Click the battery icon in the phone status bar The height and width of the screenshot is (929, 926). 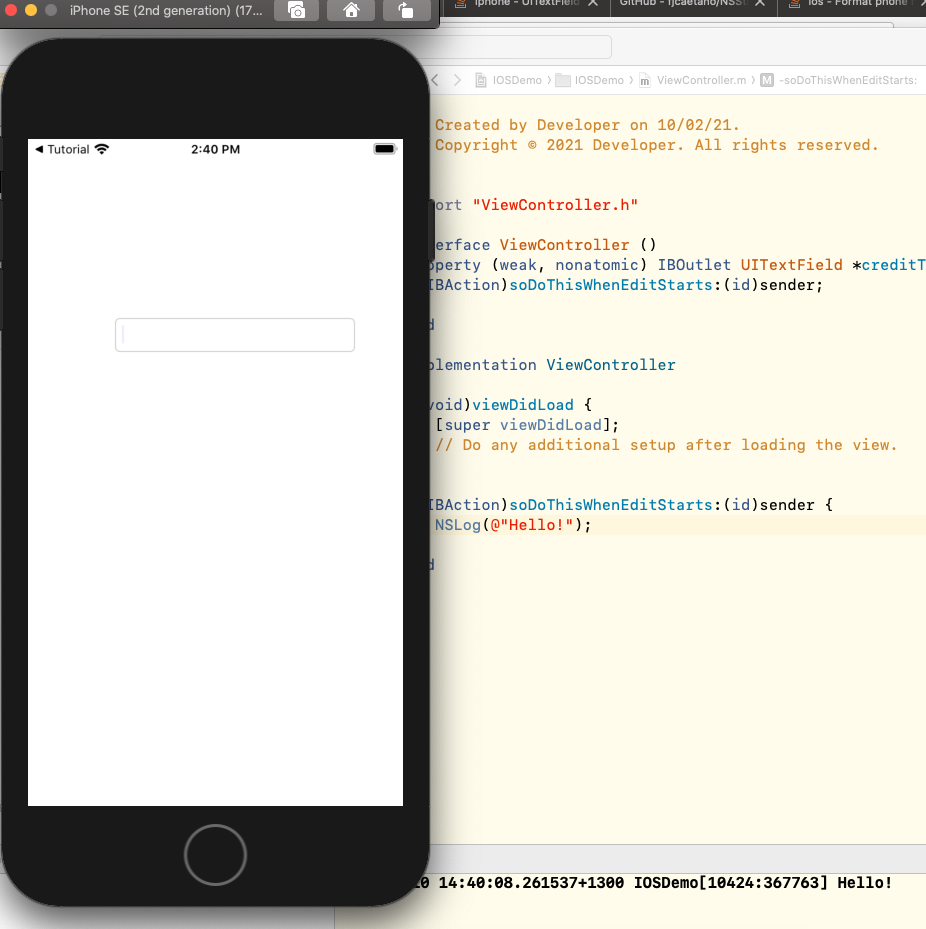click(x=384, y=149)
